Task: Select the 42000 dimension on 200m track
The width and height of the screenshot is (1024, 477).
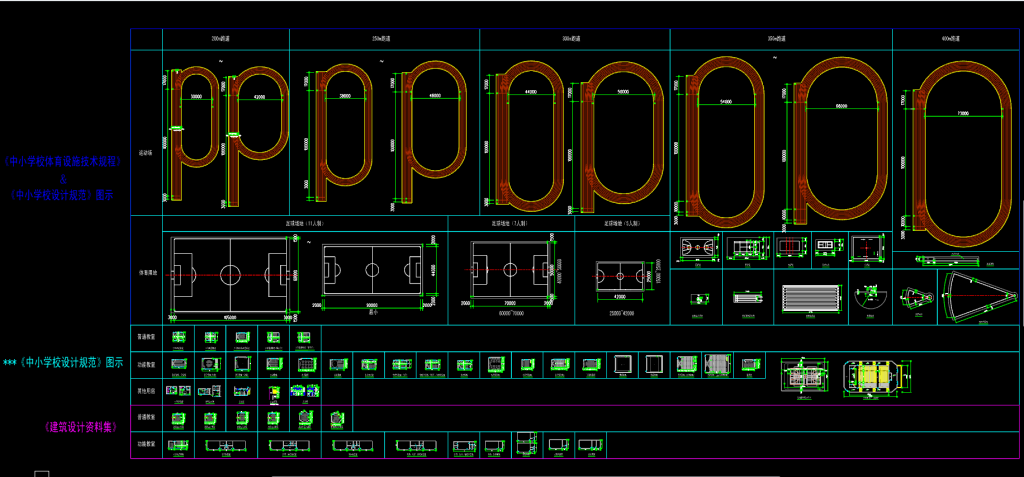Action: coord(259,97)
